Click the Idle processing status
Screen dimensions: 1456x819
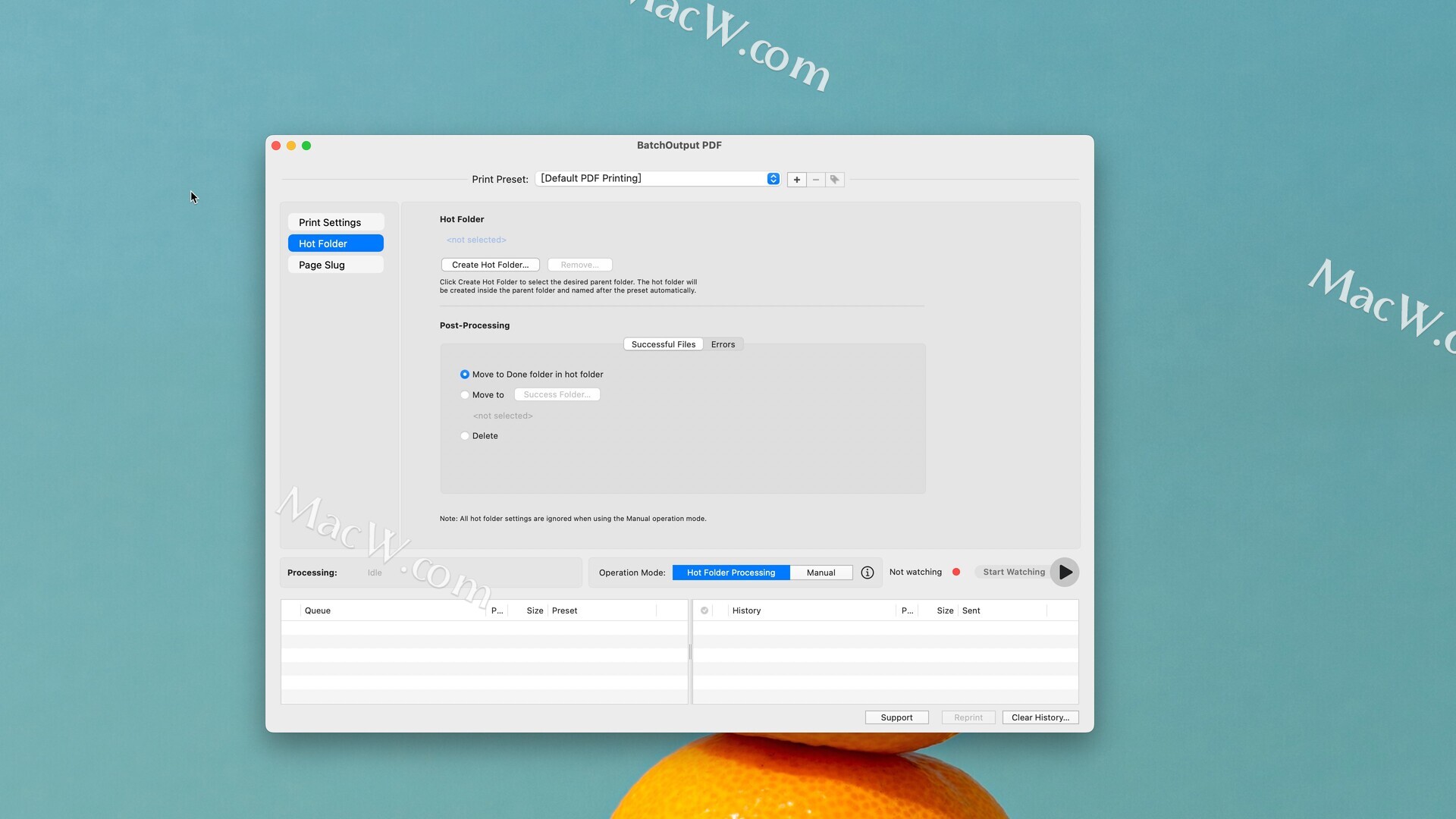coord(375,573)
